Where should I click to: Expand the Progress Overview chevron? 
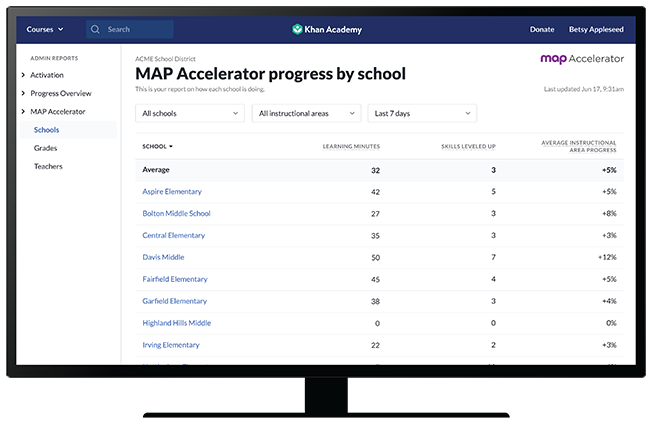coord(23,93)
